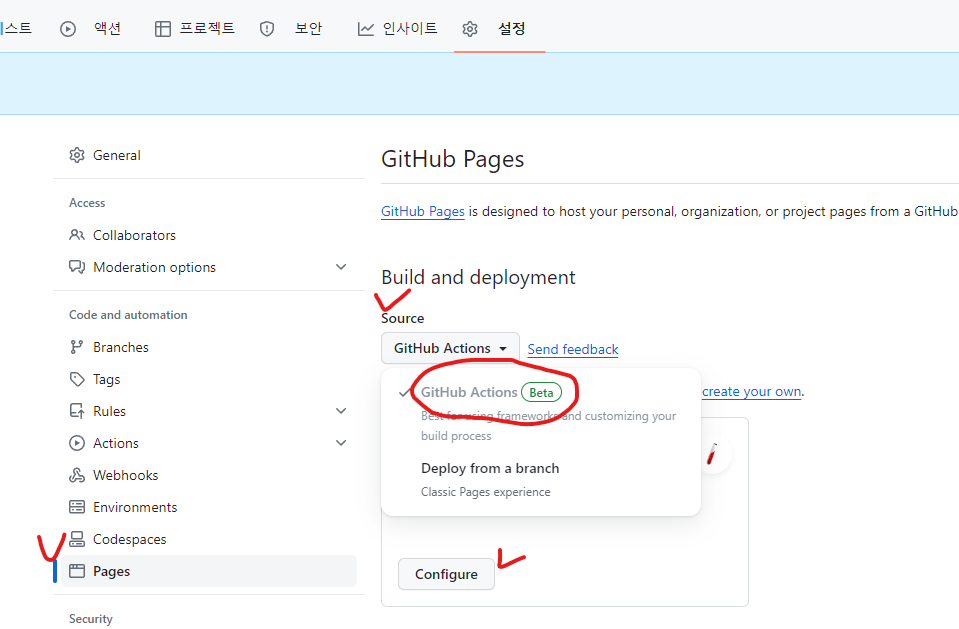The height and width of the screenshot is (629, 959).
Task: Click the Classic Pages experience description
Action: [x=486, y=492]
